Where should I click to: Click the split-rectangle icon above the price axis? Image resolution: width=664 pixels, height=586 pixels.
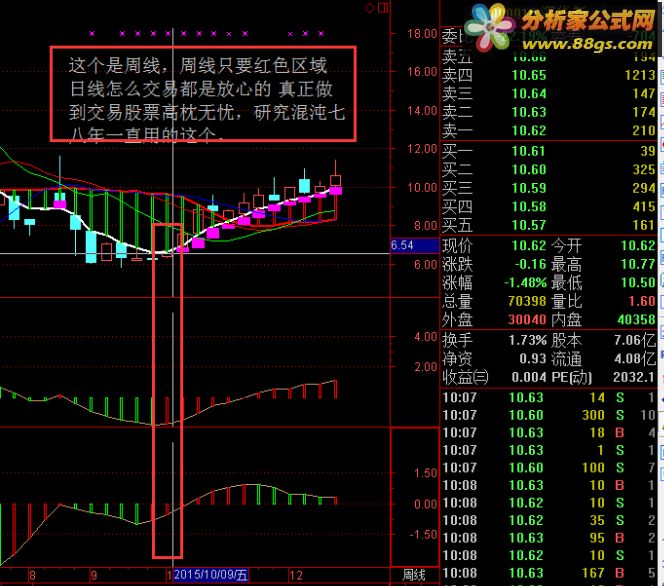(383, 8)
